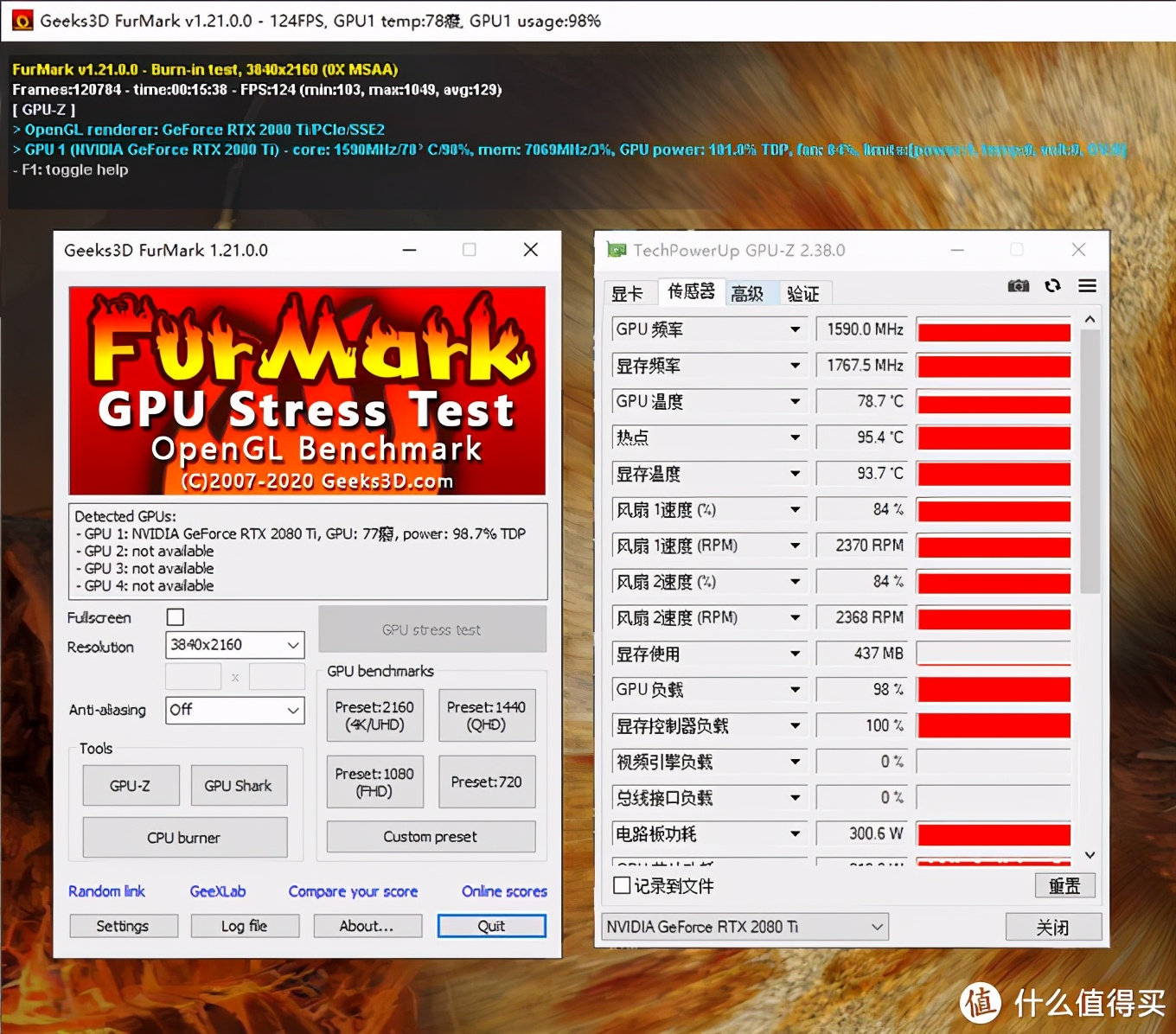The height and width of the screenshot is (1034, 1176).
Task: Click the GPU 负载 red load graph
Action: tap(994, 690)
